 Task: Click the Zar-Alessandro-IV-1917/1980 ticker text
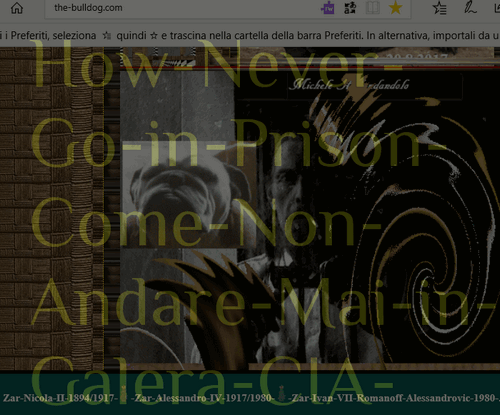[x=204, y=398]
